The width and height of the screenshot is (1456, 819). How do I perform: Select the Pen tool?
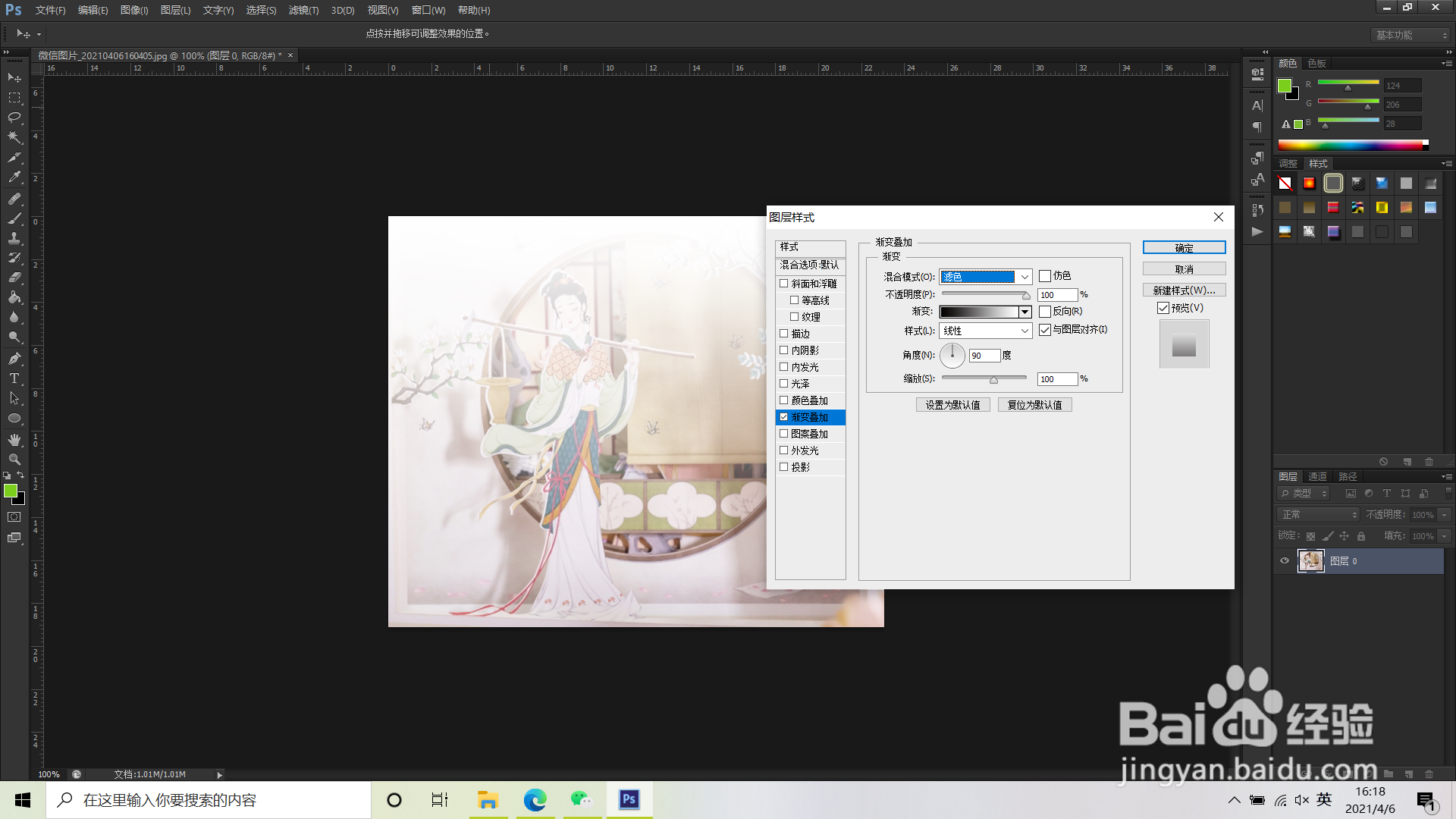tap(14, 358)
